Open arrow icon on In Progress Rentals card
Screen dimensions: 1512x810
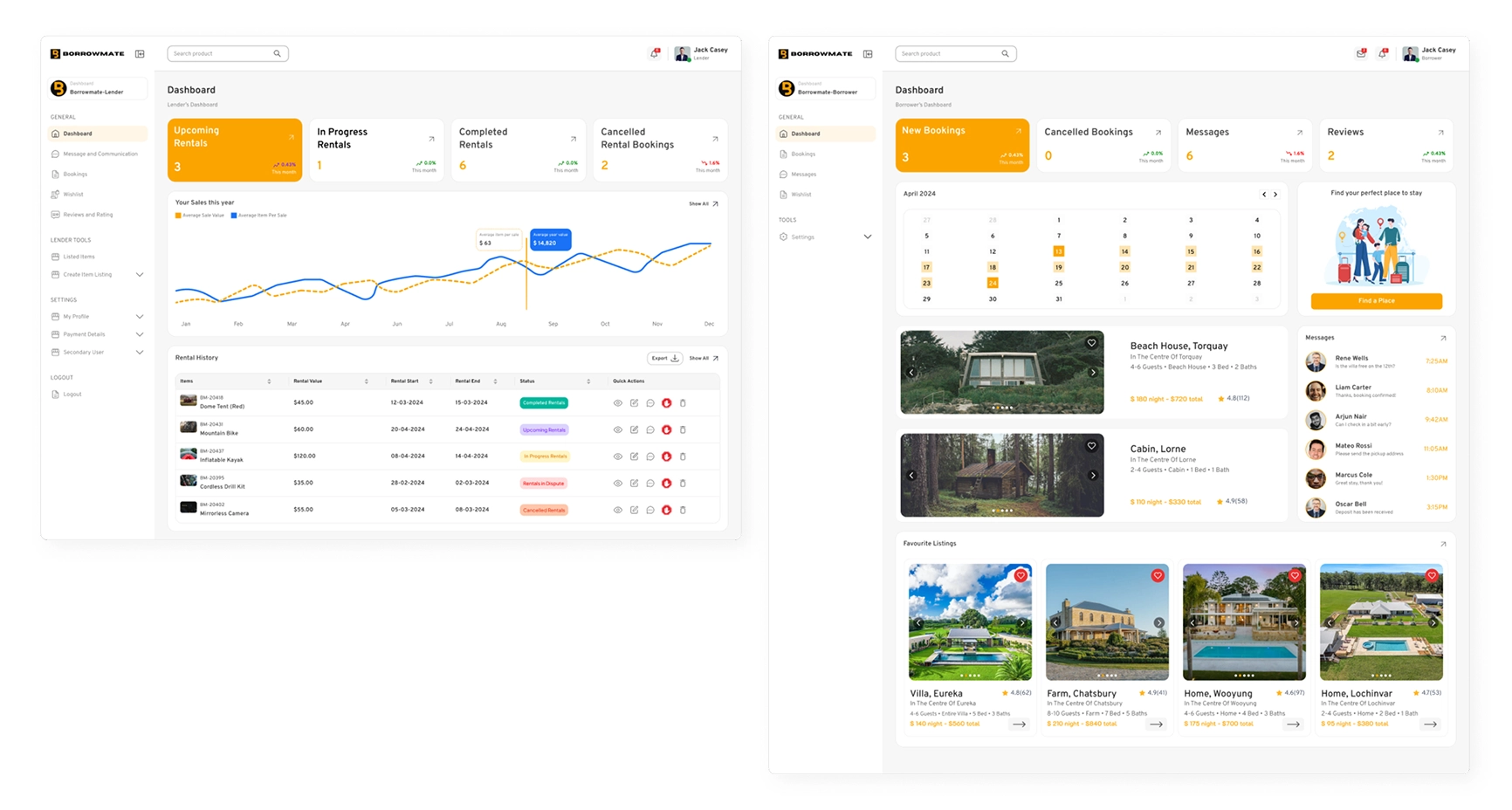pyautogui.click(x=431, y=139)
